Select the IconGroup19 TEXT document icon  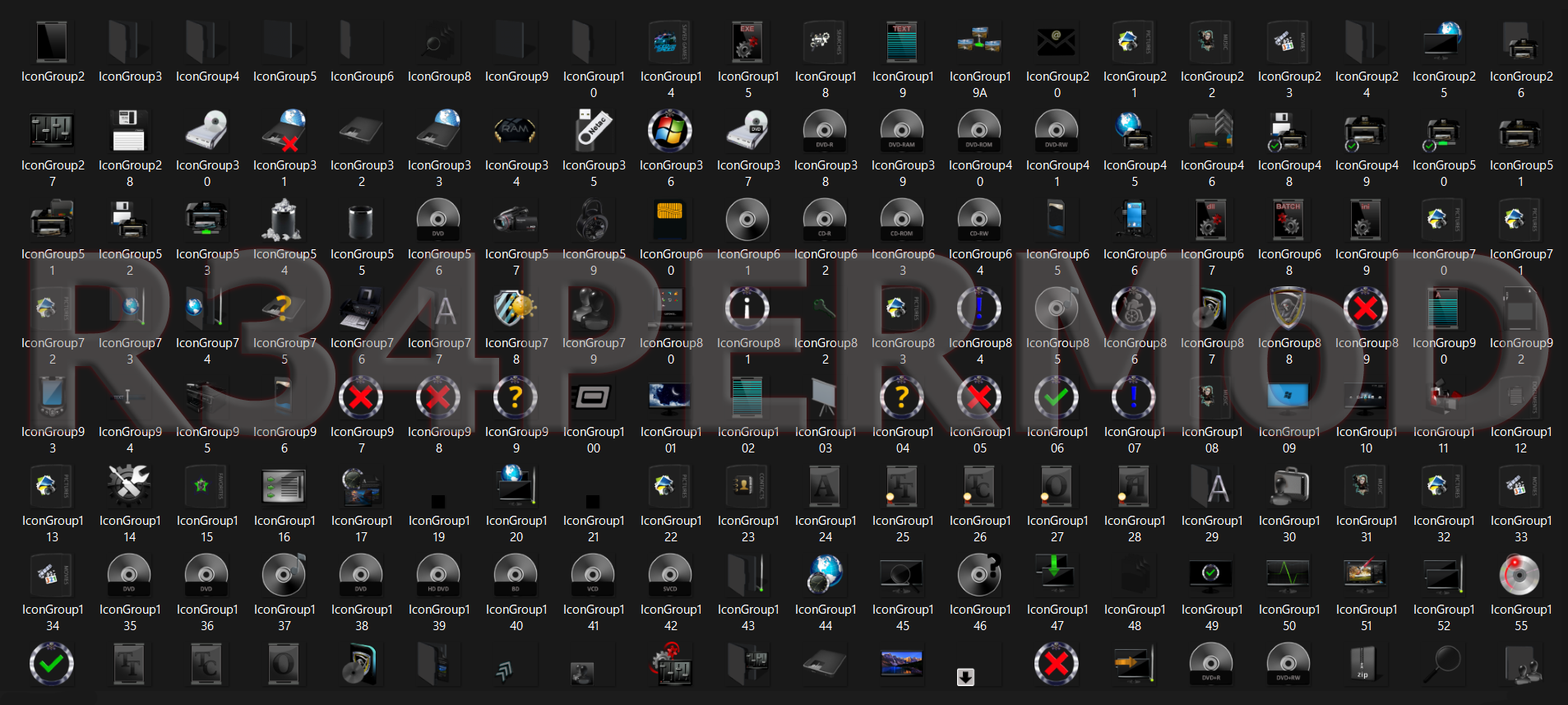(902, 42)
